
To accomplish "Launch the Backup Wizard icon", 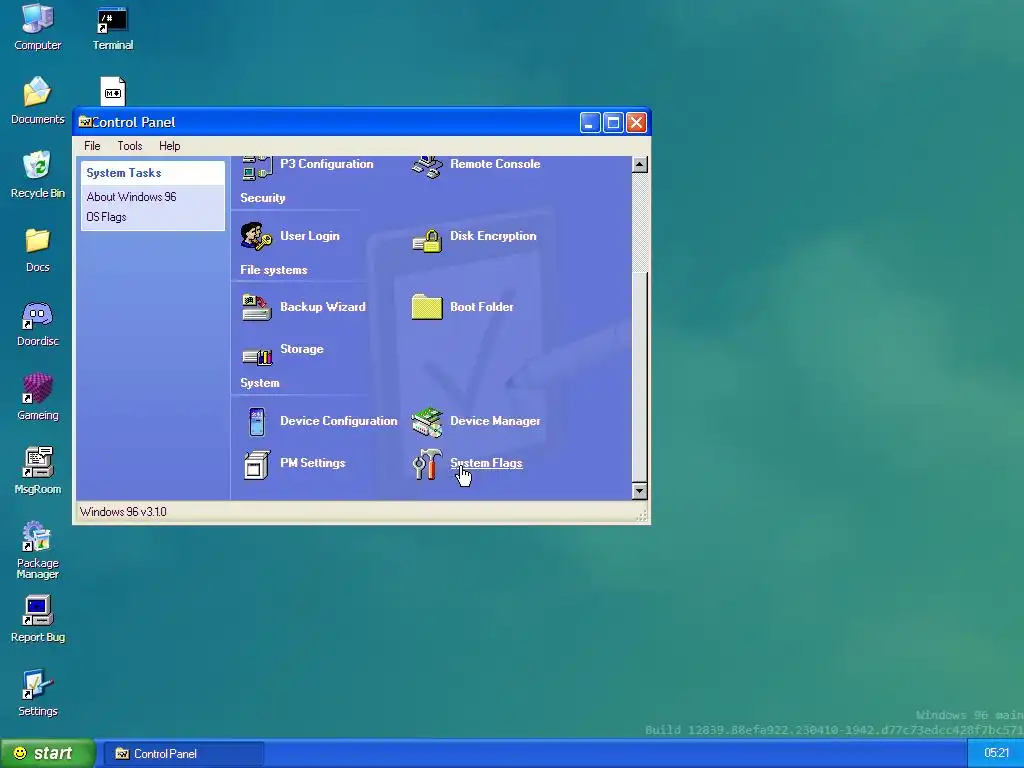I will click(x=257, y=307).
